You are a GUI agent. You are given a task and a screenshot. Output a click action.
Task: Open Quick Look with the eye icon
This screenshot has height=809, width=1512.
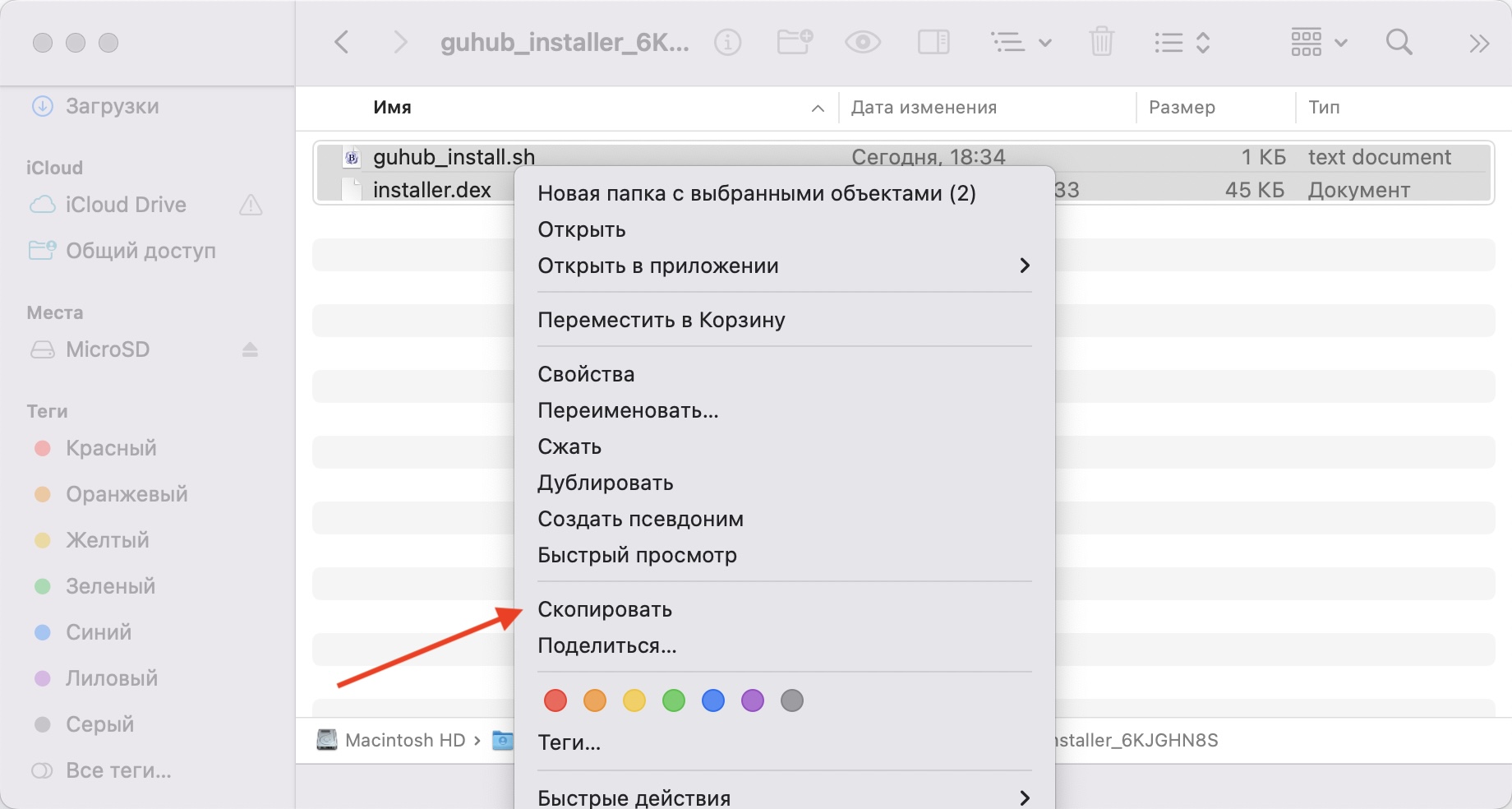click(861, 41)
